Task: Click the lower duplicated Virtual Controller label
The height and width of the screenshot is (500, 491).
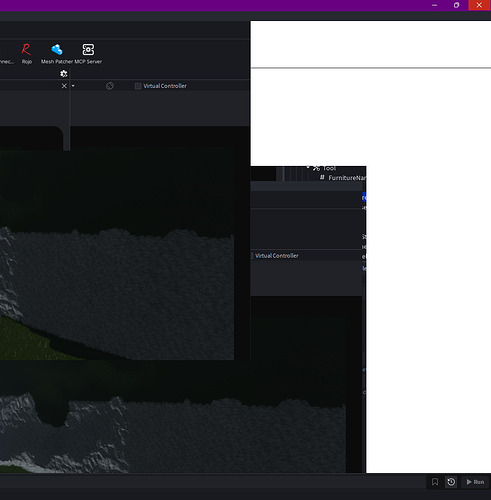Action: coord(277,256)
